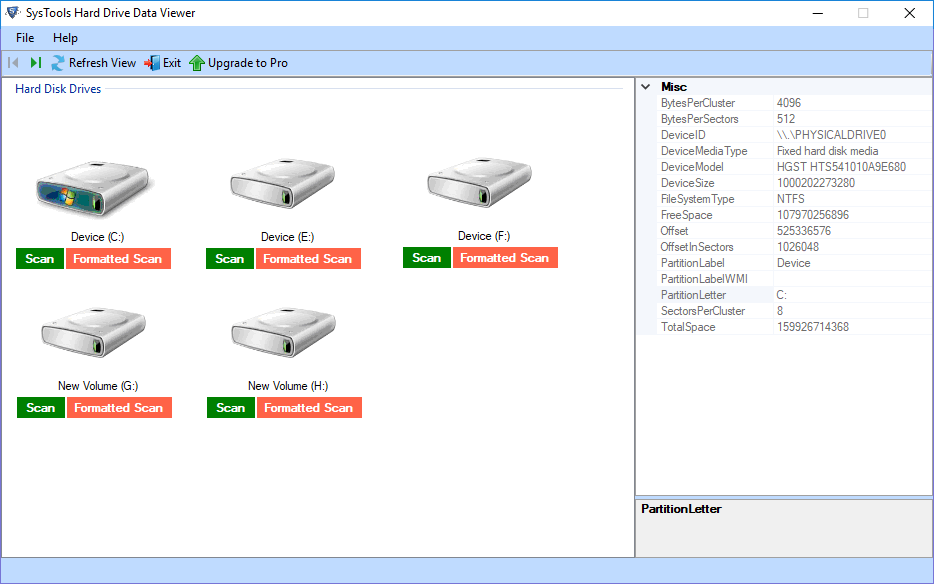Click the Refresh View toolbar icon
Image resolution: width=934 pixels, height=584 pixels.
58,63
